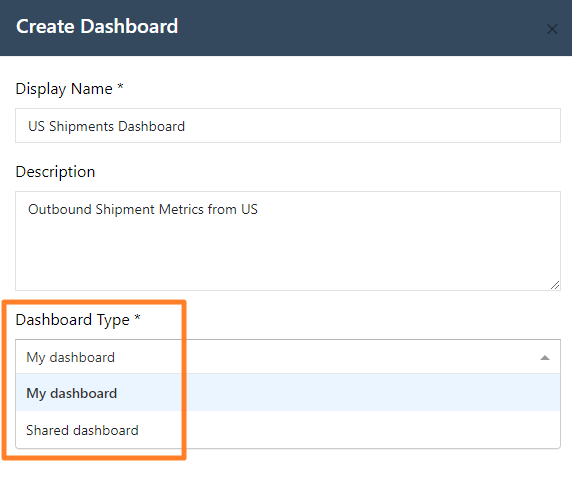The image size is (572, 478).
Task: Collapse the Dashboard Type dropdown arrow
Action: coord(545,358)
